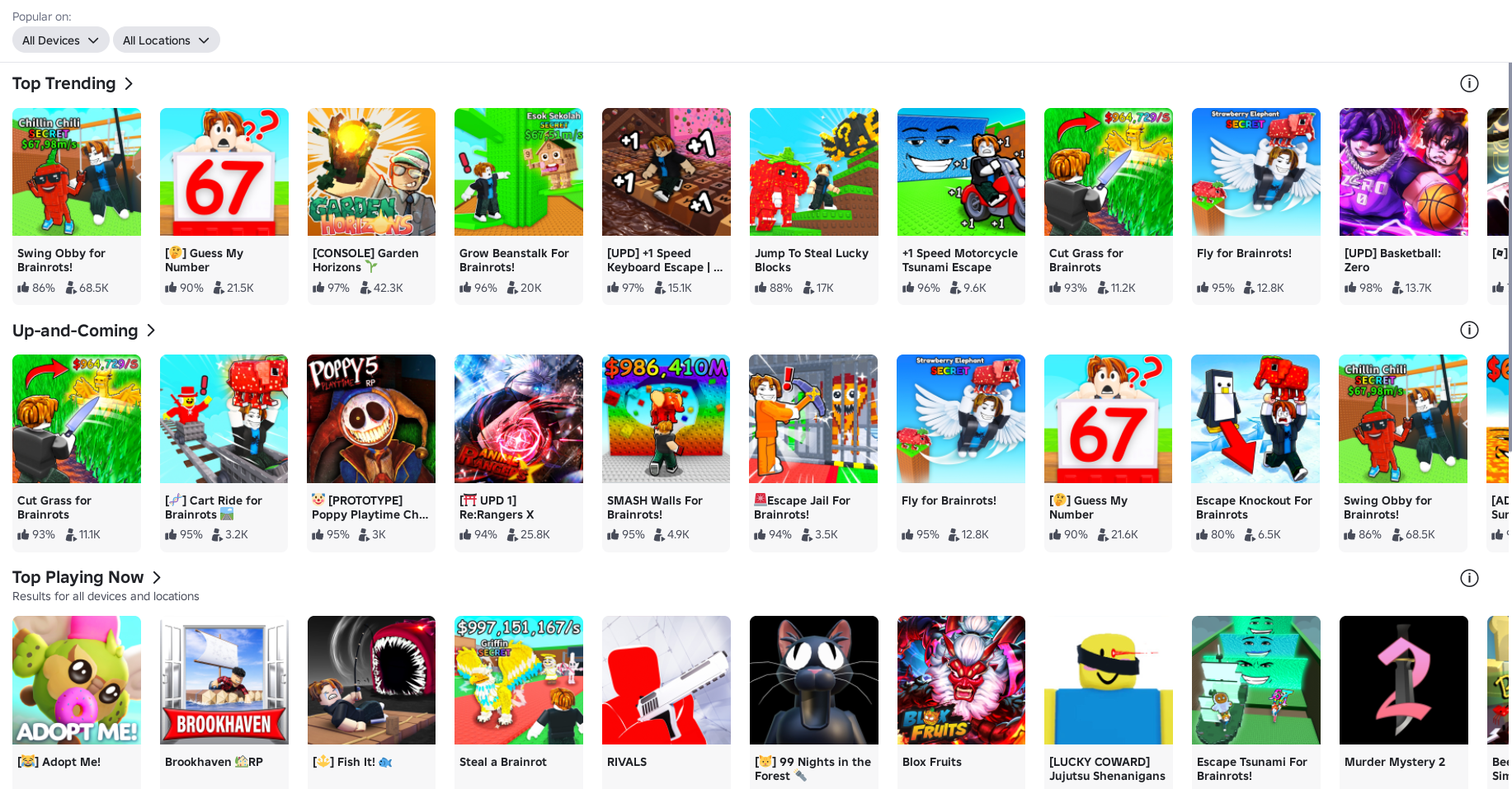Open Steal a Brainrot game title
The width and height of the screenshot is (1512, 789).
click(x=503, y=762)
